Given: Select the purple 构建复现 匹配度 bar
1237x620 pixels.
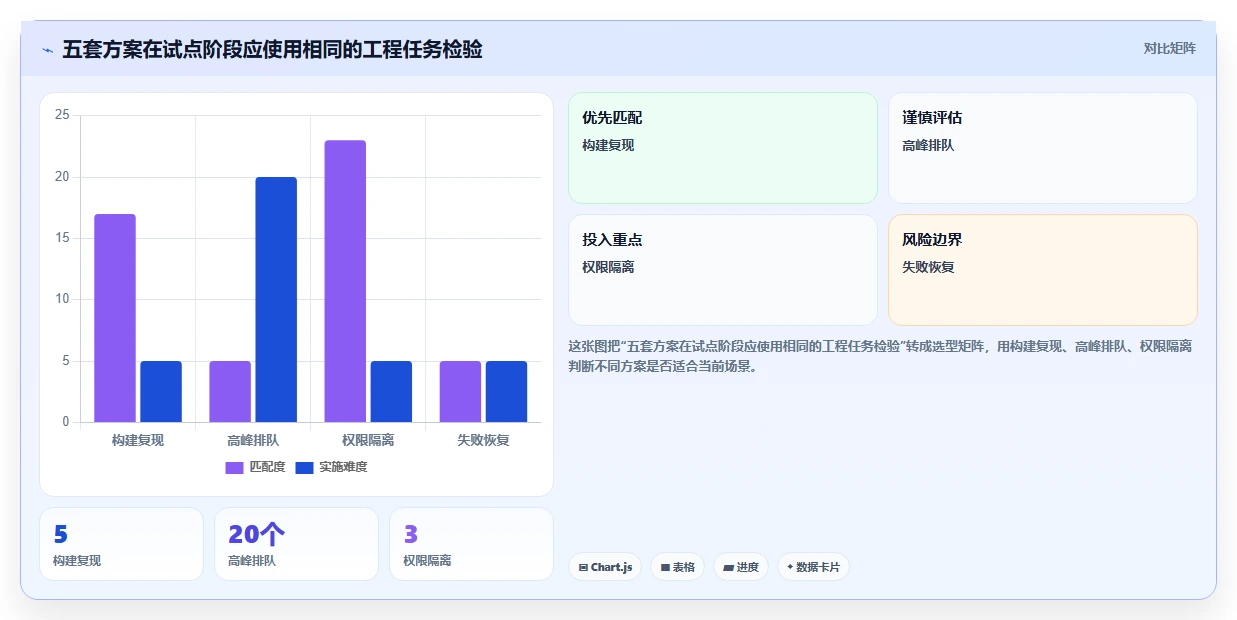Looking at the screenshot, I should click(115, 318).
